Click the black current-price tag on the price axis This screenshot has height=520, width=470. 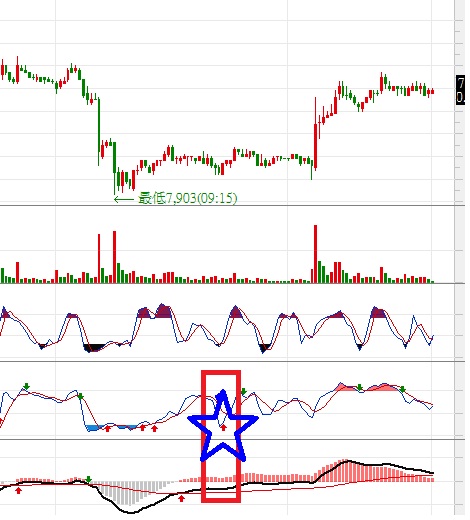click(x=460, y=90)
